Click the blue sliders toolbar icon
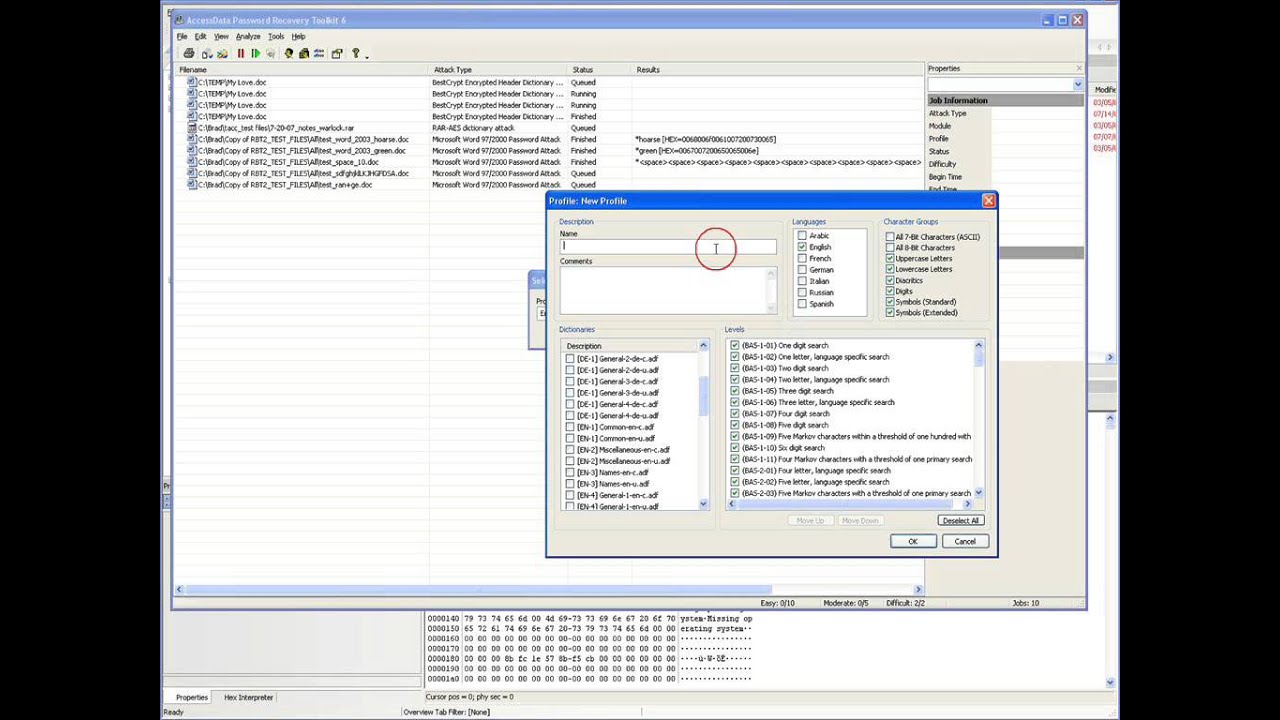The image size is (1280, 720). click(x=319, y=53)
